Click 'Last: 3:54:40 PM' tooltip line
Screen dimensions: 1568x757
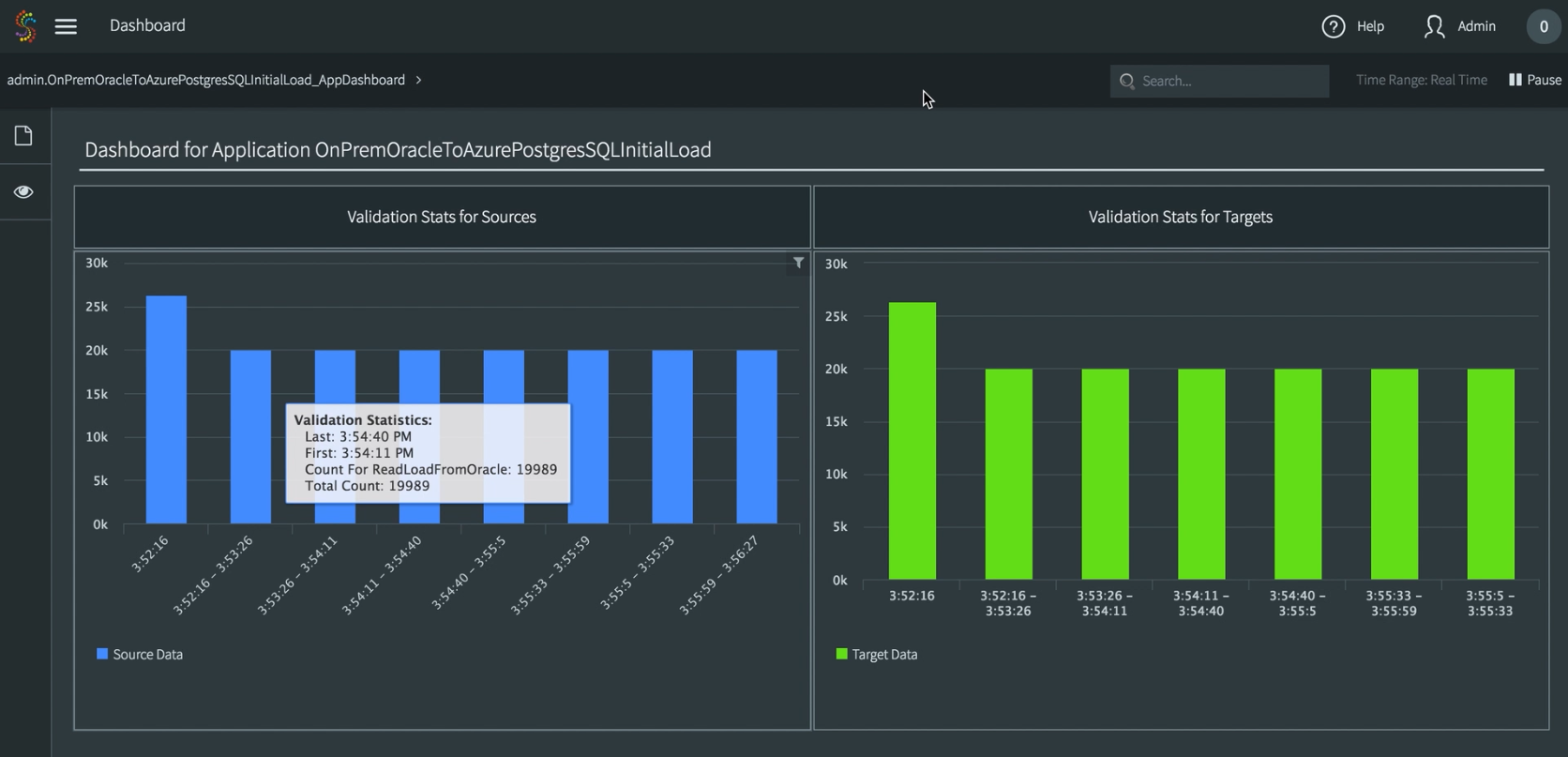tap(358, 436)
